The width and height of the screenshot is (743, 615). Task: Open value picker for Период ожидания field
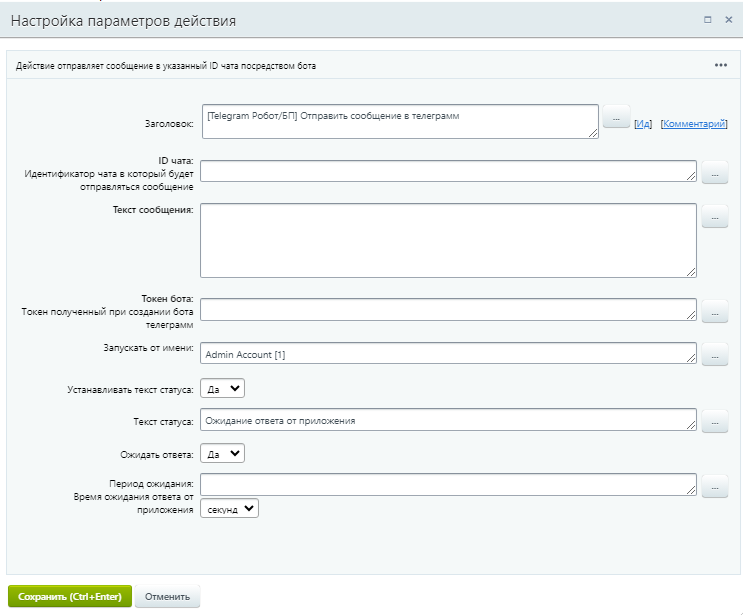click(714, 487)
